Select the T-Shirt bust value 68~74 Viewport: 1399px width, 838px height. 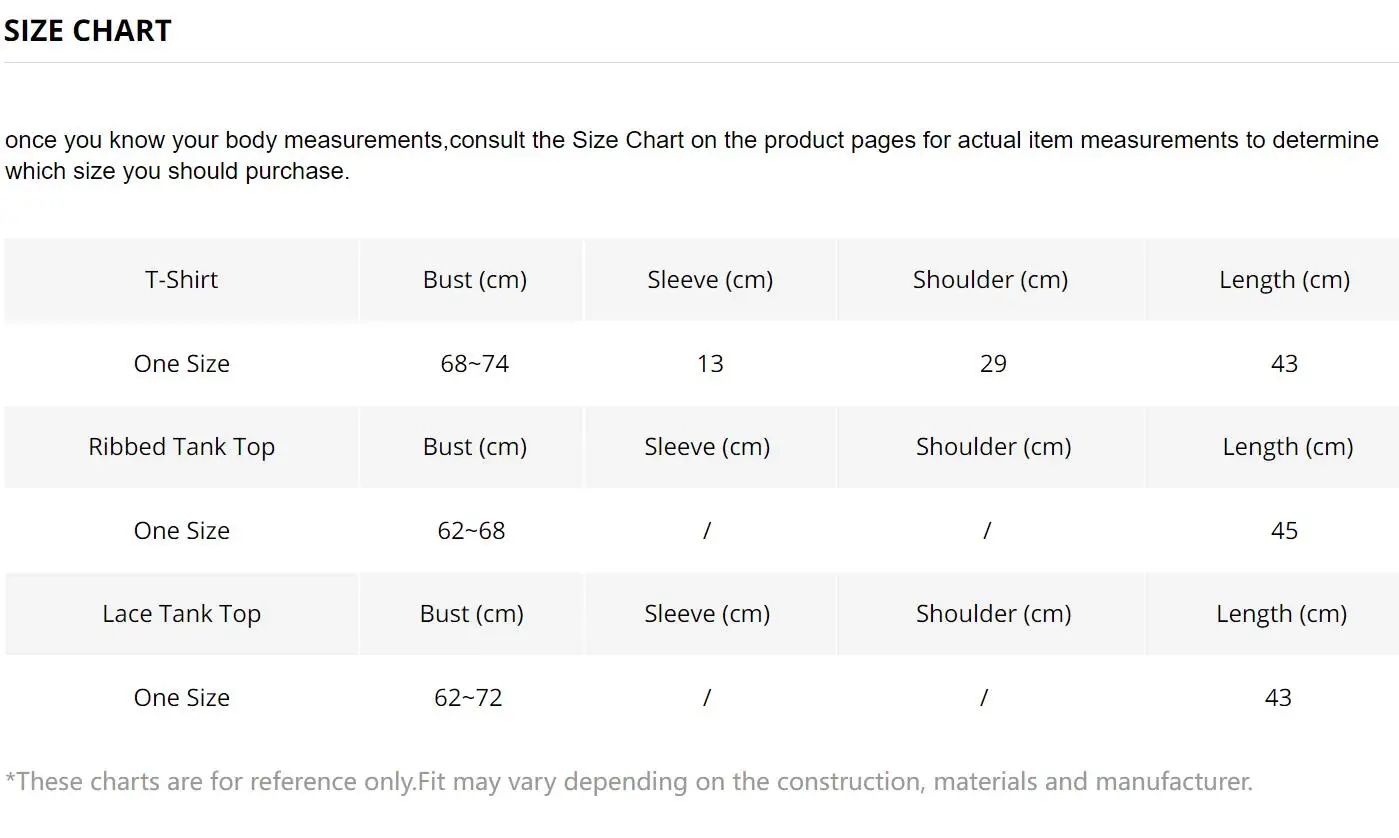click(474, 364)
